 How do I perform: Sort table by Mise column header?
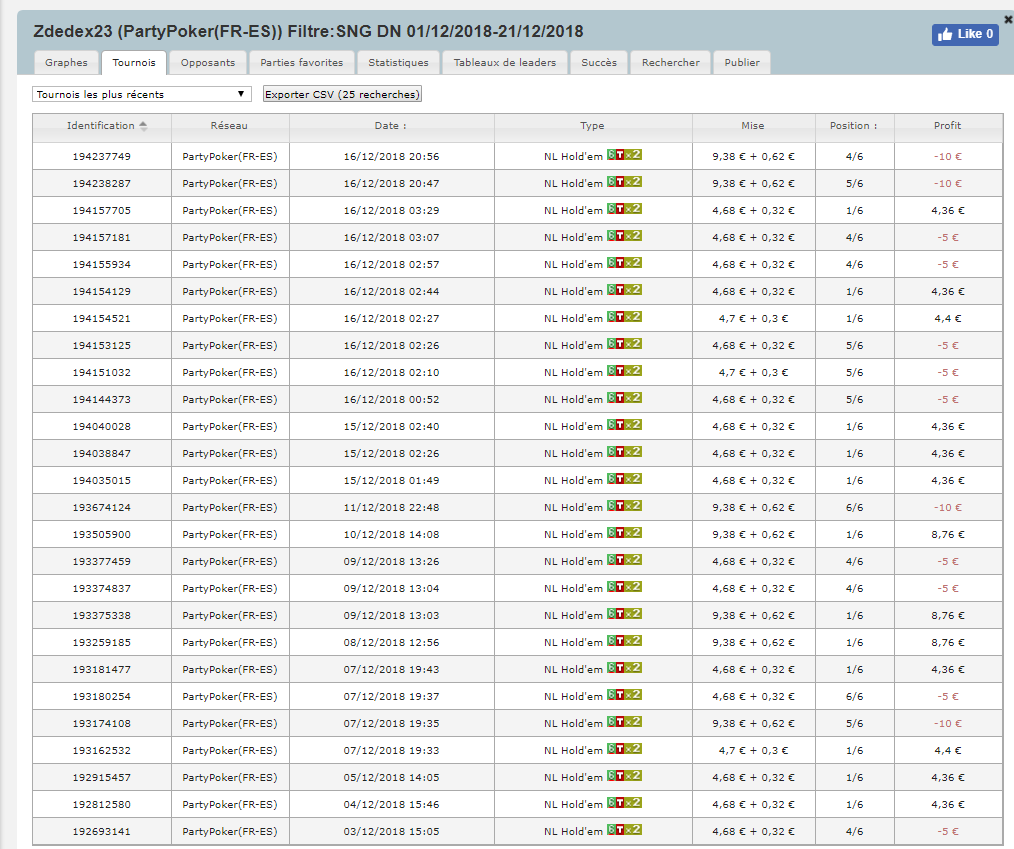click(753, 126)
